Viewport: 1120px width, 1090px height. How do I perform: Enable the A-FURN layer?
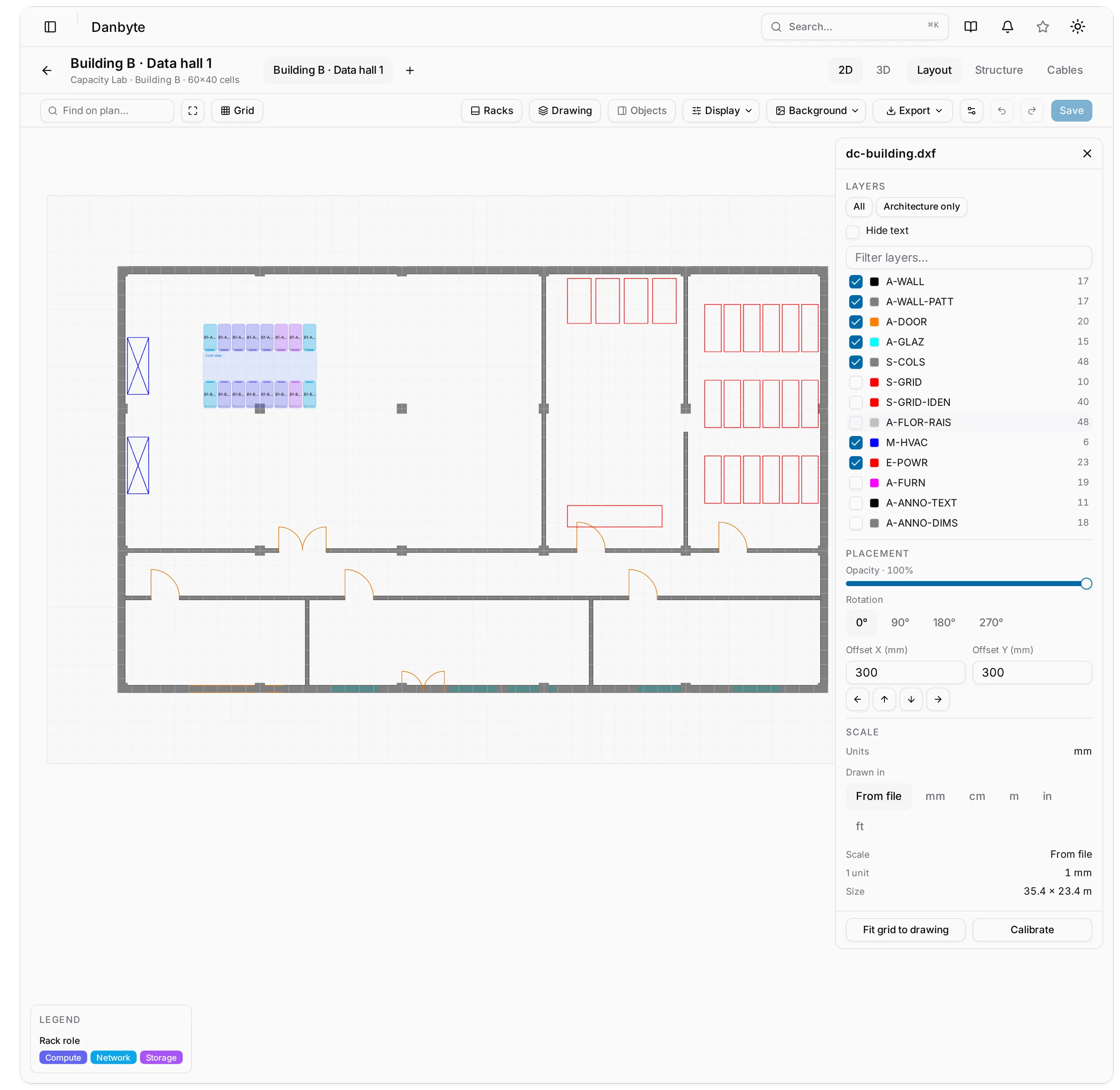pyautogui.click(x=856, y=483)
